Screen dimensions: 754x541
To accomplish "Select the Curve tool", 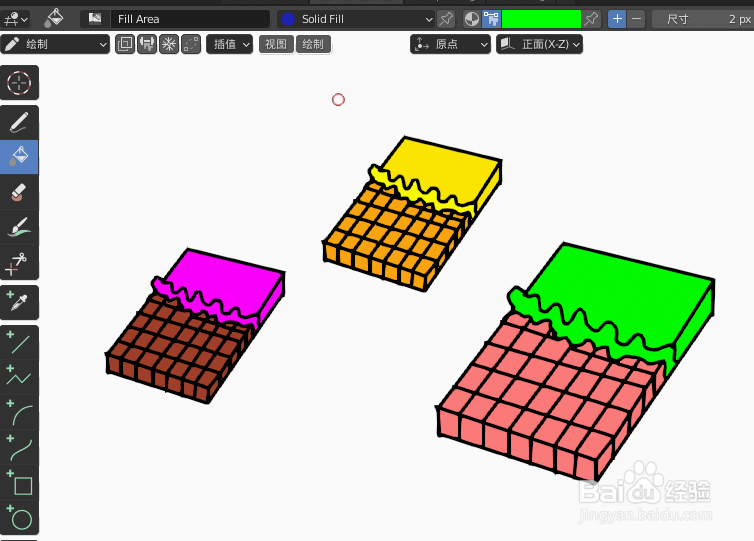I will [x=19, y=447].
